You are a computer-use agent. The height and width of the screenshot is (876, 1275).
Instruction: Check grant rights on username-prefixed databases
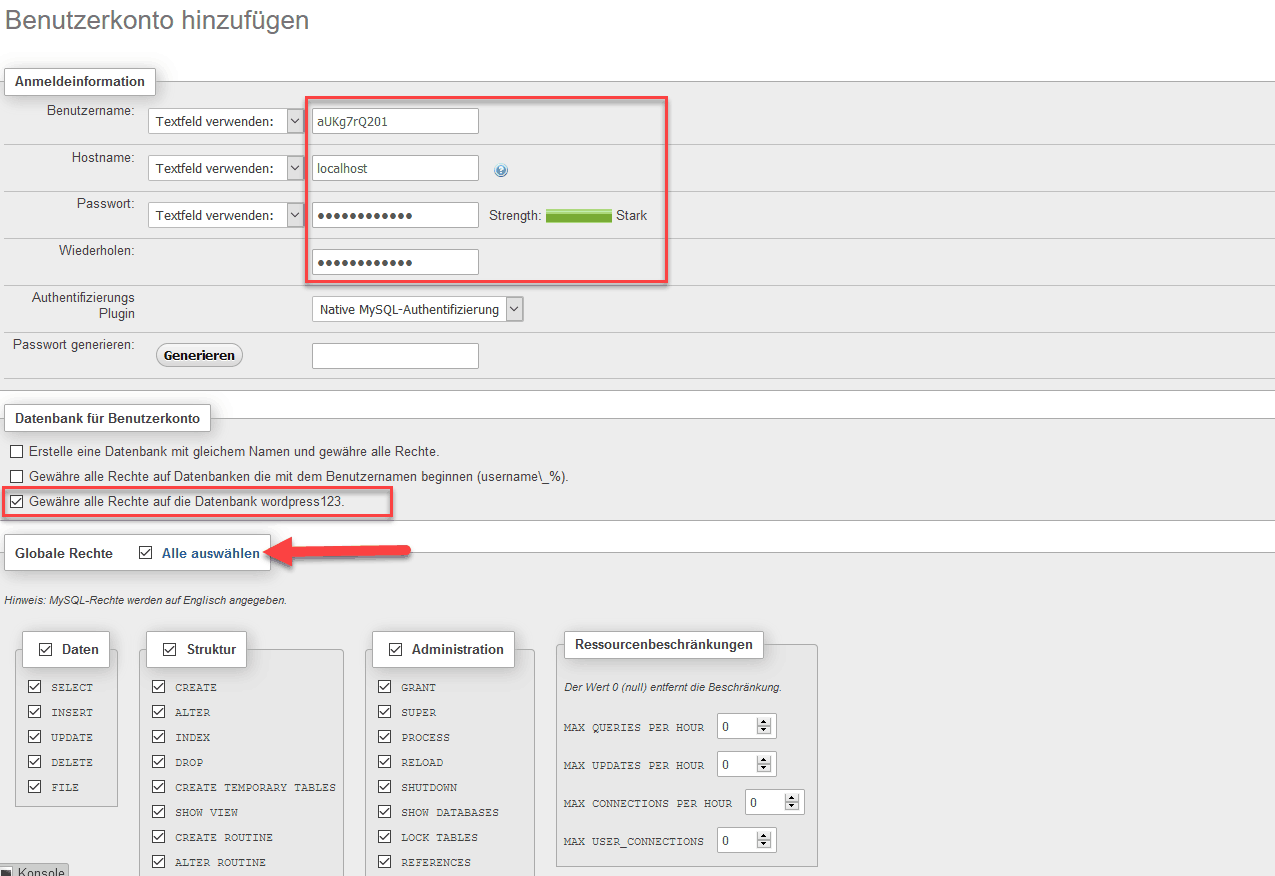(x=16, y=477)
